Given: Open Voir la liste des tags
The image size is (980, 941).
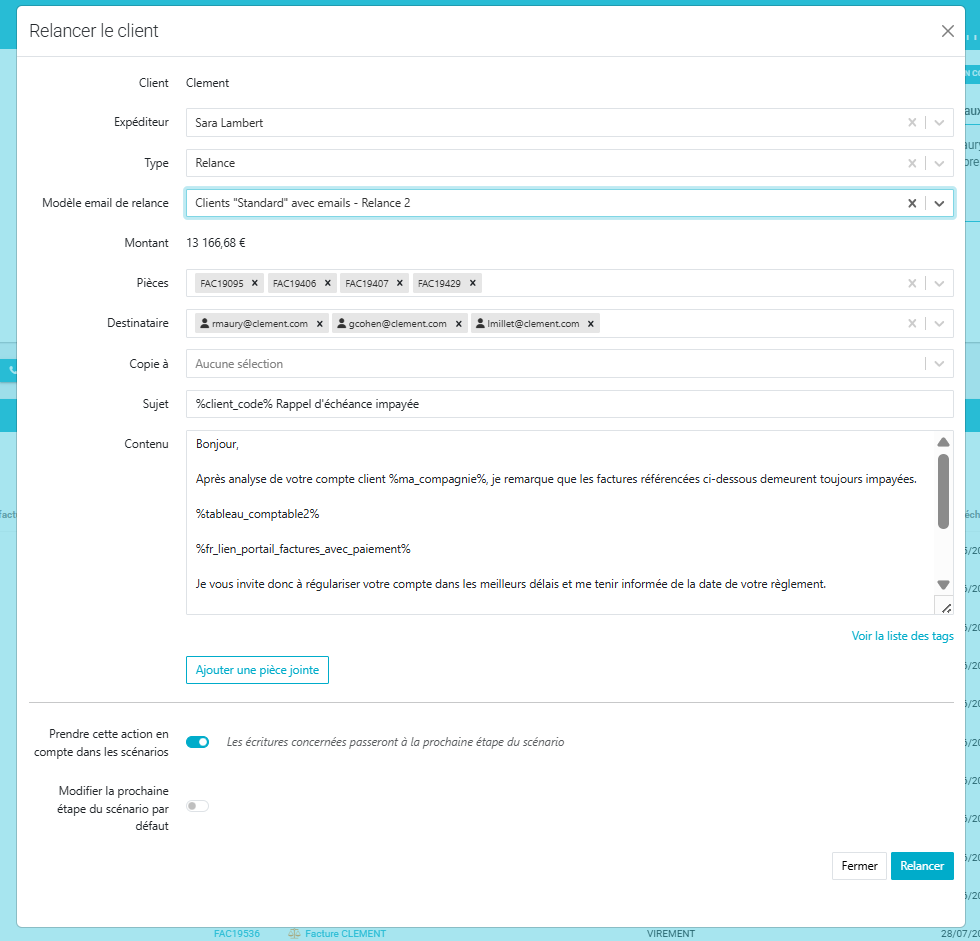Looking at the screenshot, I should (901, 635).
